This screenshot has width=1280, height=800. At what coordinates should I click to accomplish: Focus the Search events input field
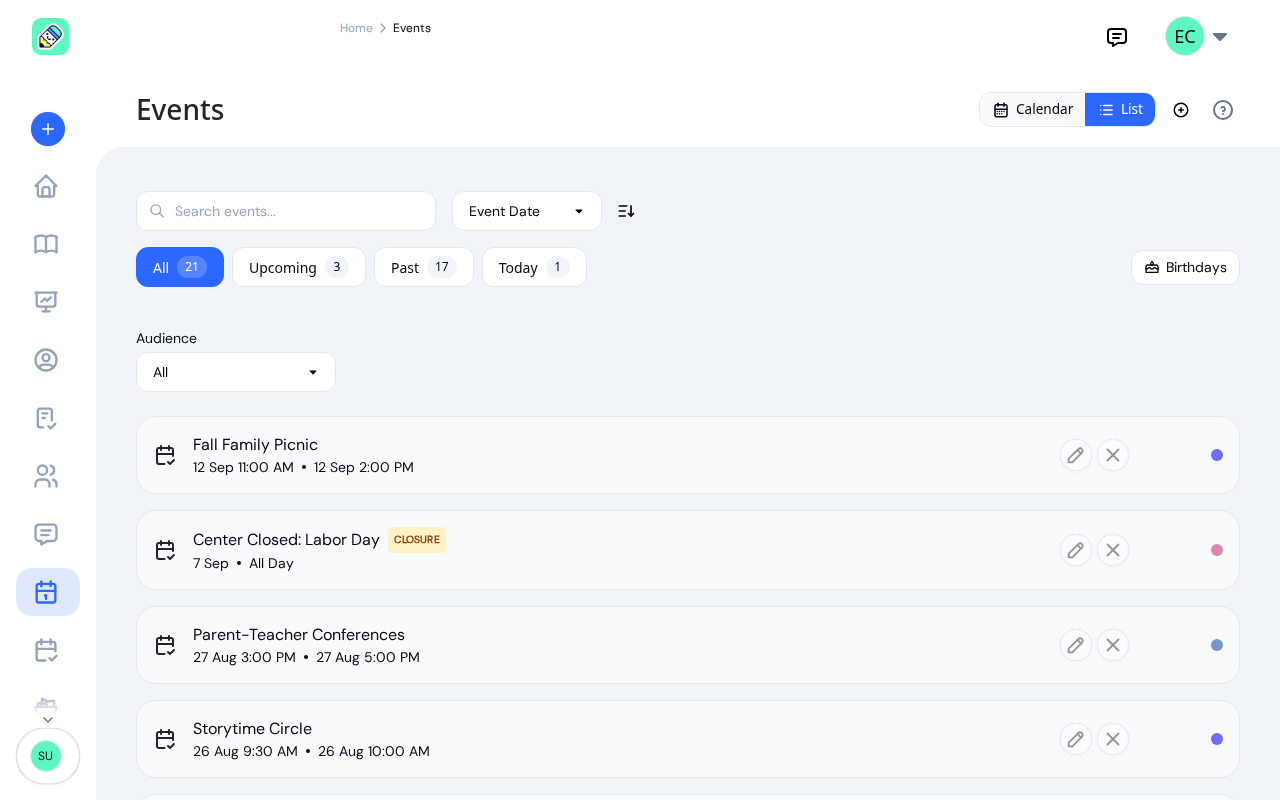click(x=286, y=211)
